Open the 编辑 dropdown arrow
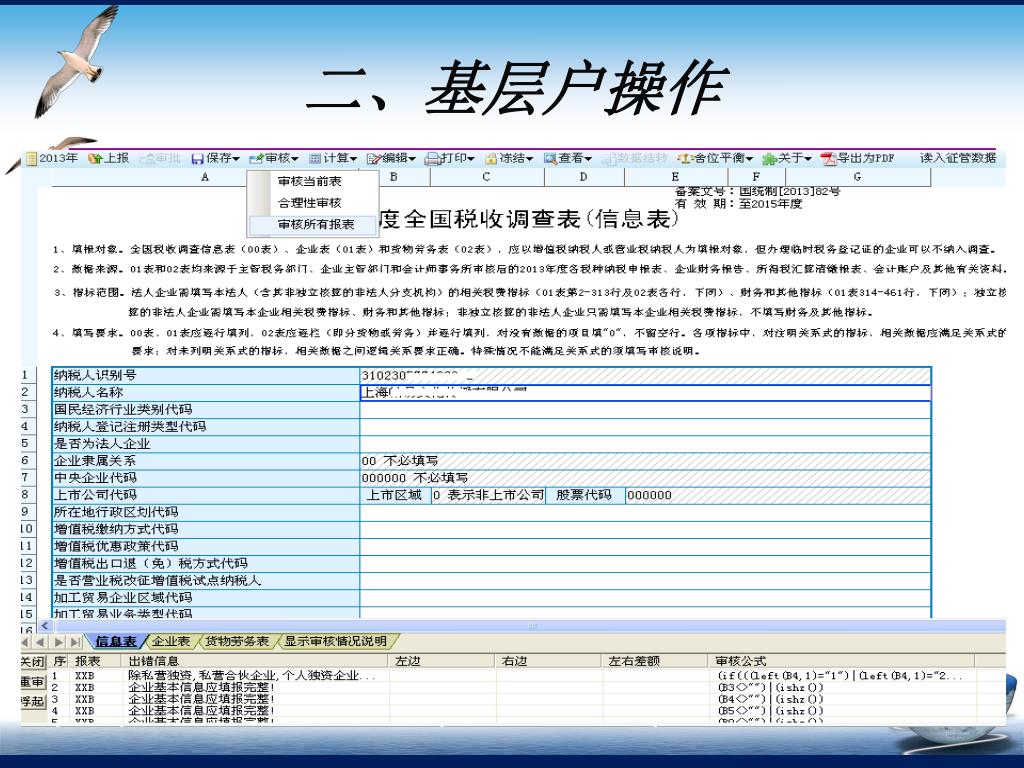Viewport: 1024px width, 768px height. coord(412,159)
